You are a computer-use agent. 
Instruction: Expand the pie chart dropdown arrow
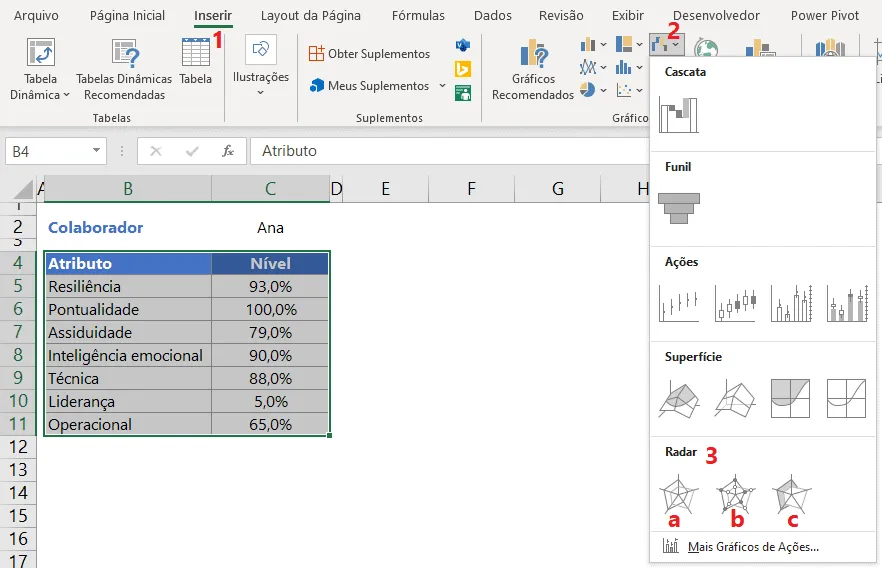click(603, 90)
